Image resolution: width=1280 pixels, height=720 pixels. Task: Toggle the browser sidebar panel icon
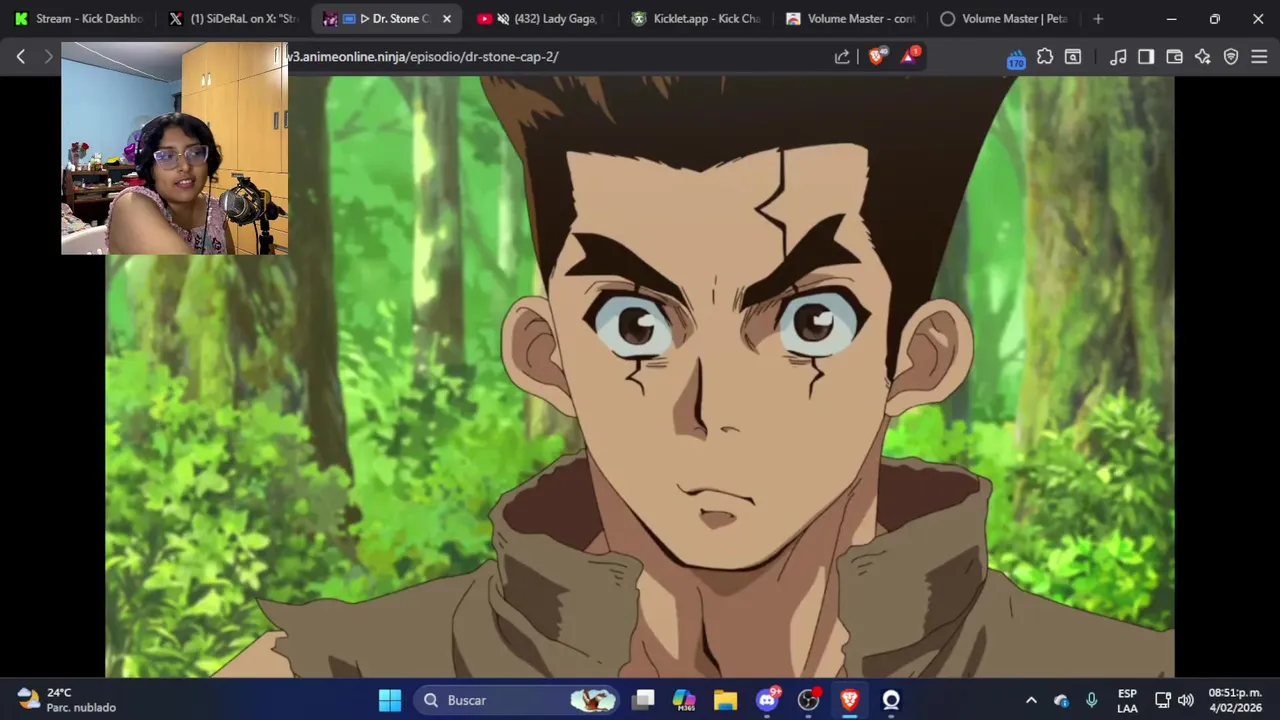pos(1146,57)
